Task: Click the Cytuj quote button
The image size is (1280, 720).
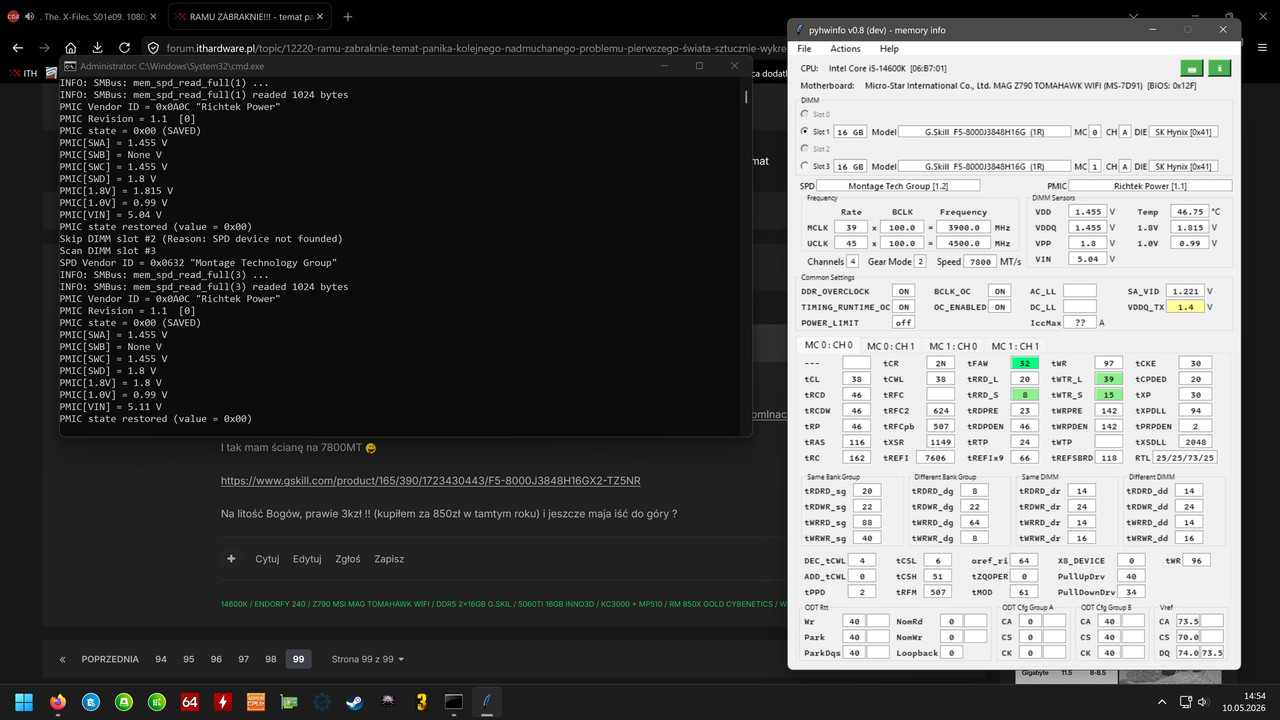Action: click(267, 559)
